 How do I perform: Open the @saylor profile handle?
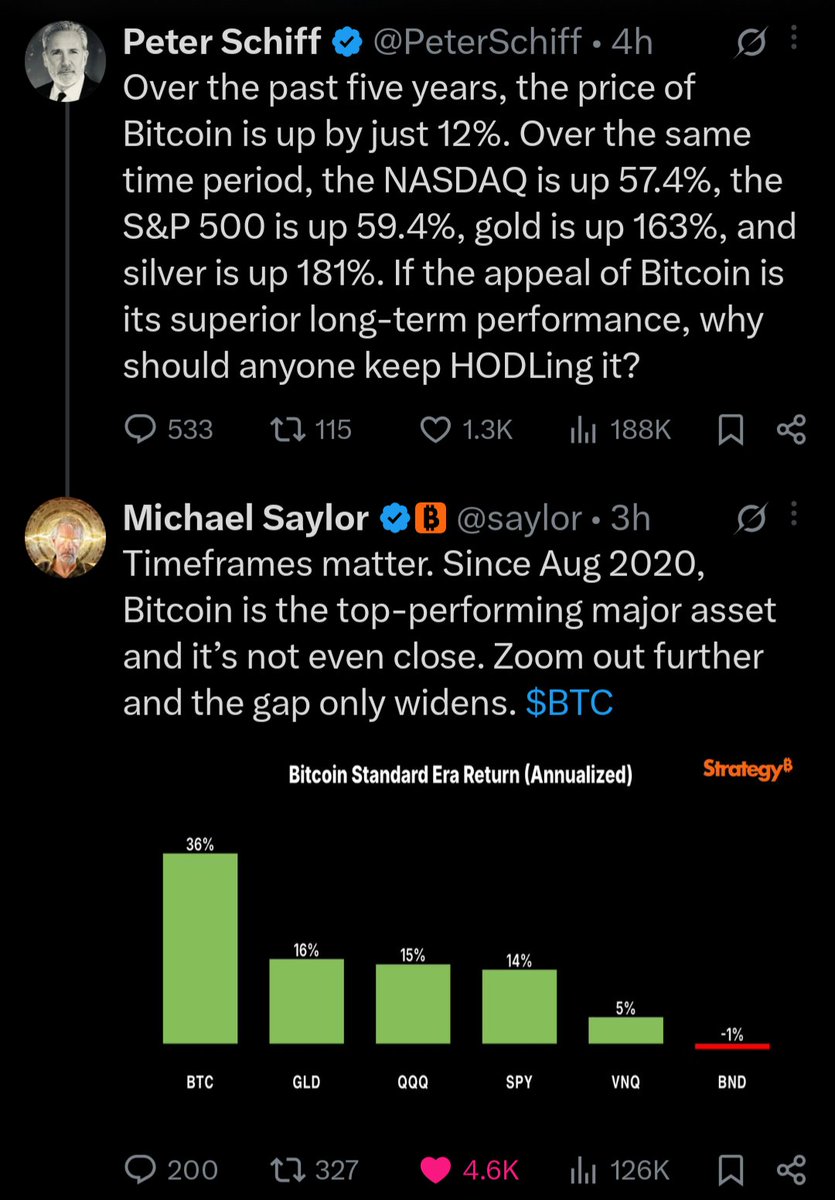(x=519, y=518)
